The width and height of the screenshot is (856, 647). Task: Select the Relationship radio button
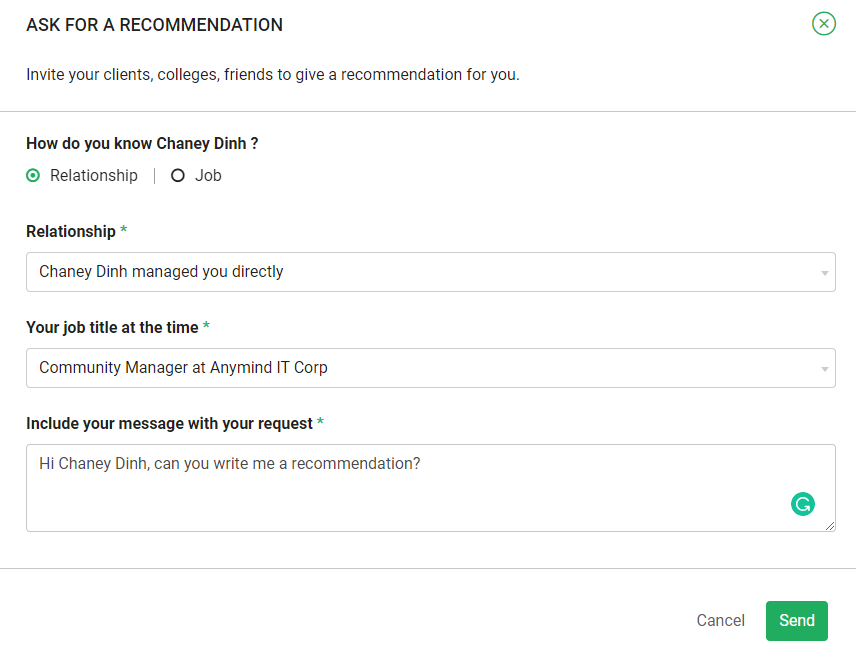(33, 176)
